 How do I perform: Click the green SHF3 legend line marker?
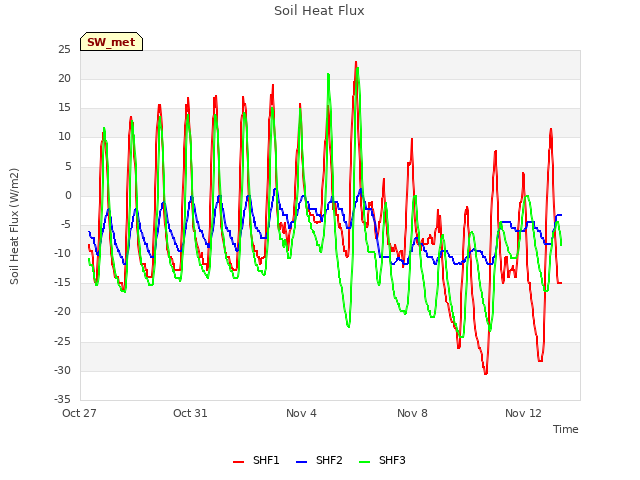[364, 462]
